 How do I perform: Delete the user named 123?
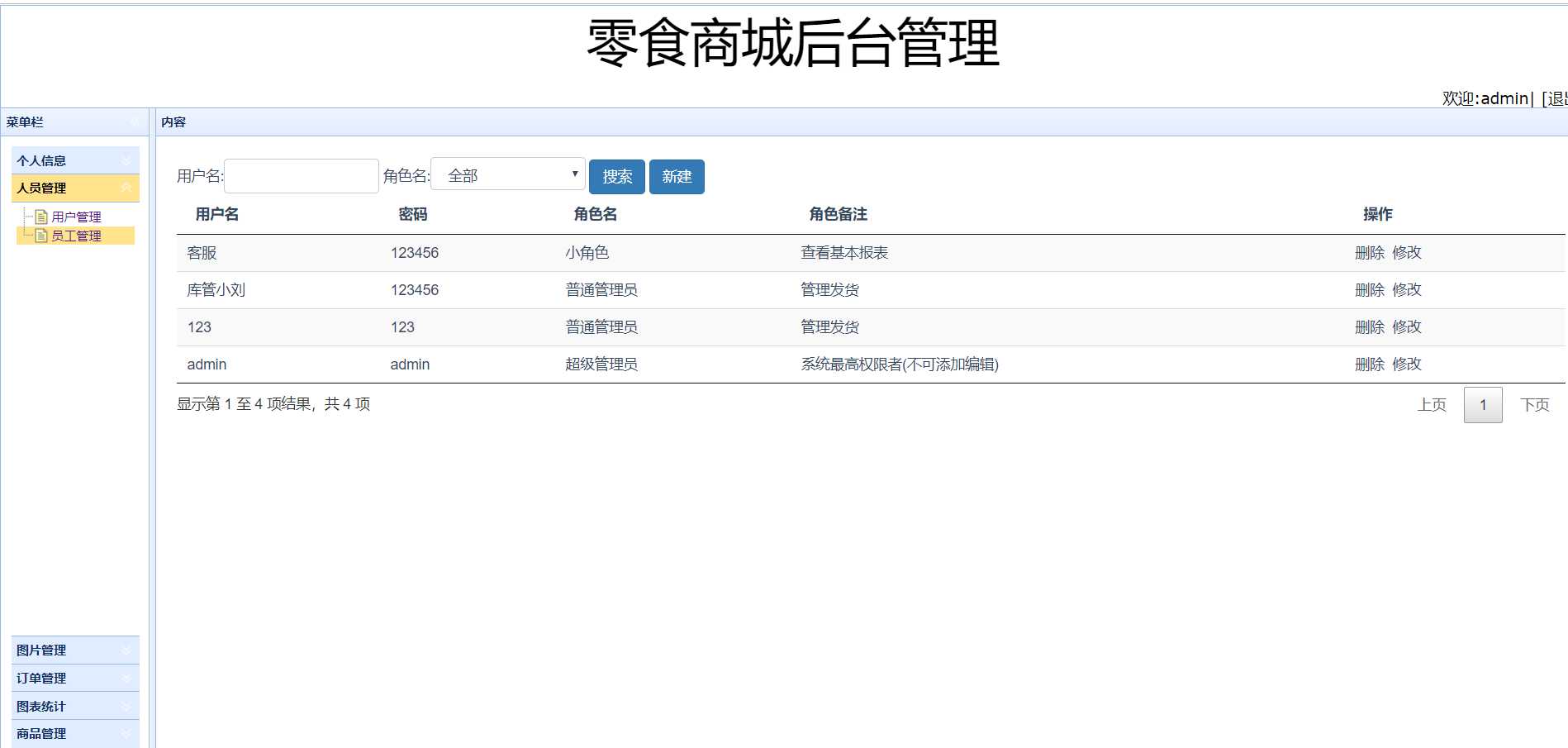tap(1370, 327)
